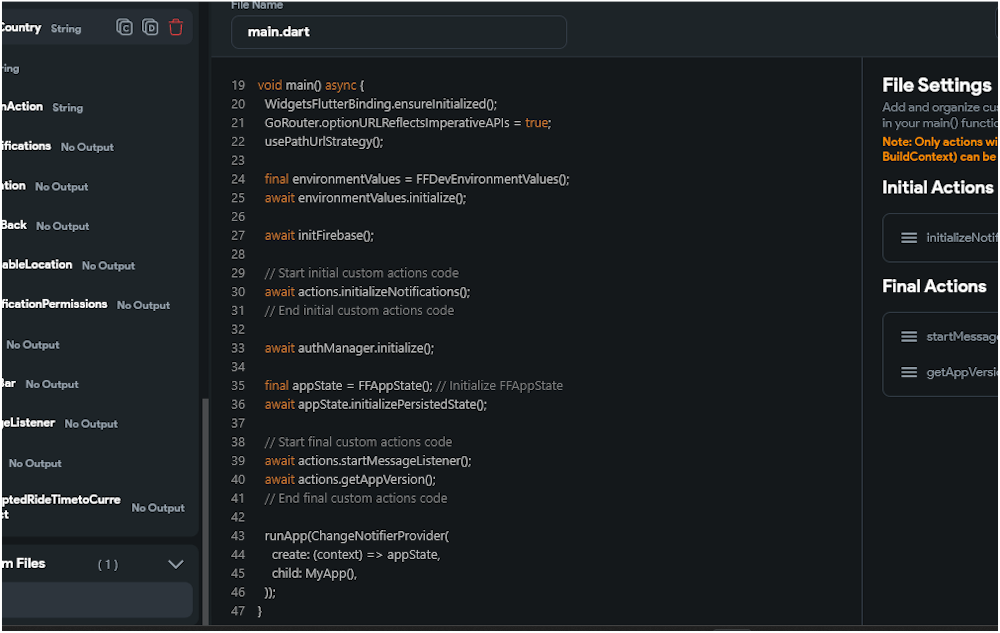Click drag handle icon beside initializeNotifications action
1000x633 pixels.
pos(909,238)
